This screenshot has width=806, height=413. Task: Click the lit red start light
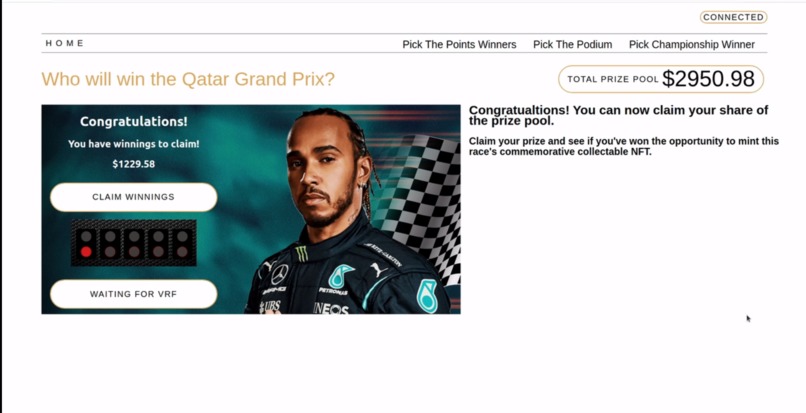[86, 252]
